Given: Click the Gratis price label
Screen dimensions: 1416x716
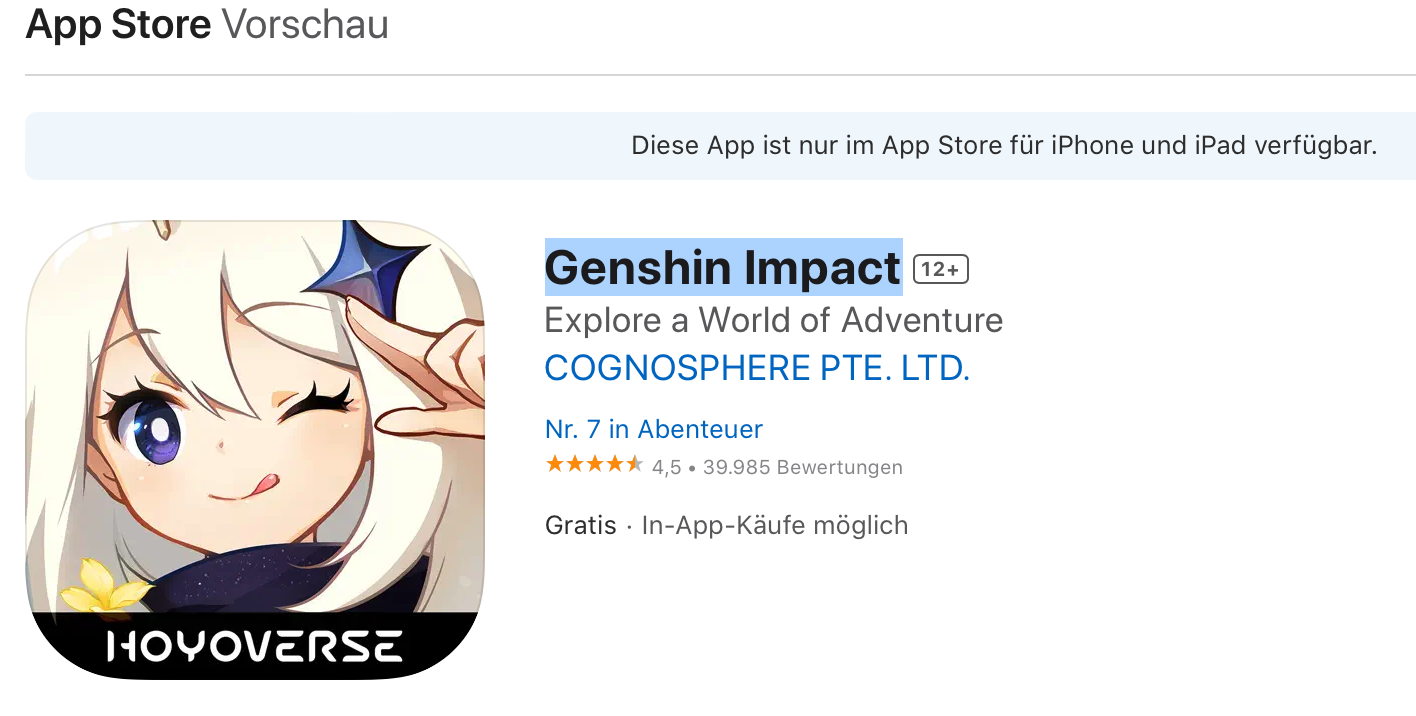Looking at the screenshot, I should 580,525.
